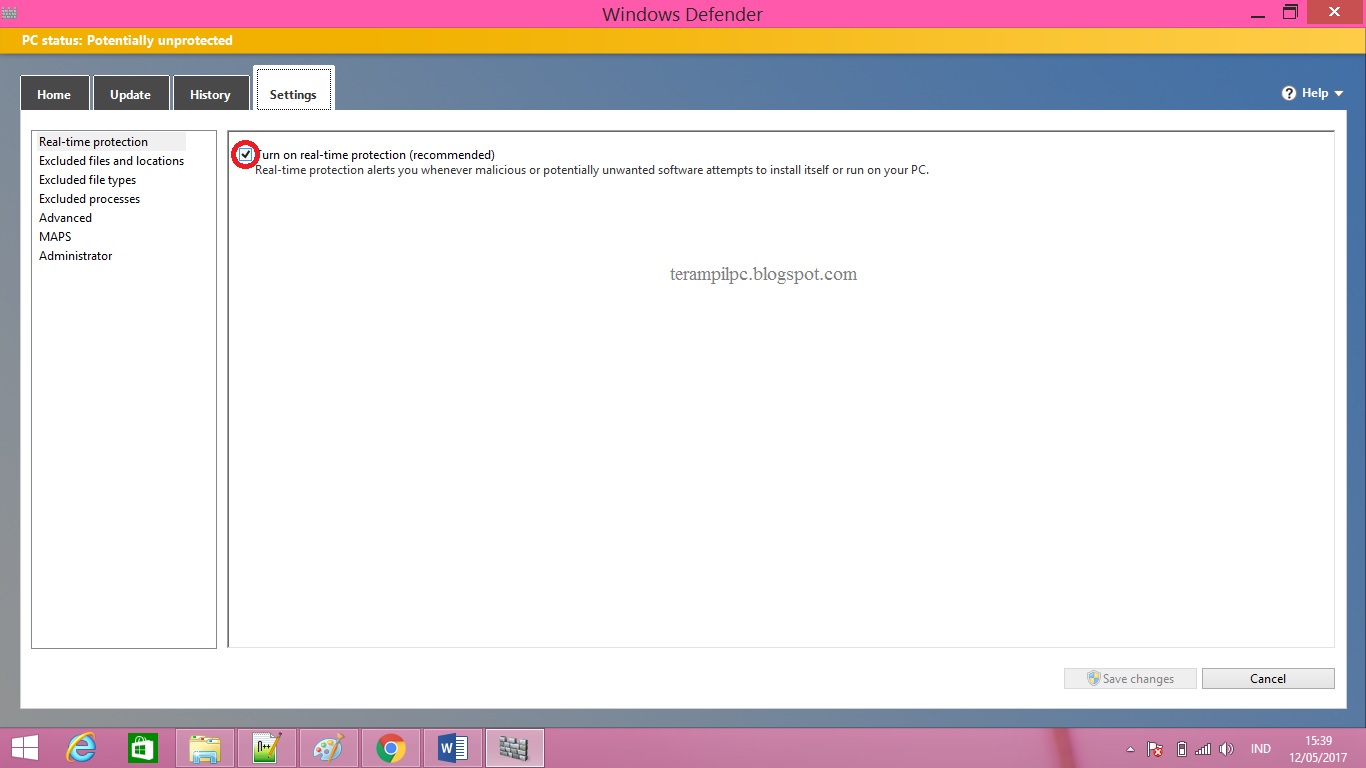The image size is (1366, 768).
Task: Open the network signal tray icon
Action: pos(1203,749)
